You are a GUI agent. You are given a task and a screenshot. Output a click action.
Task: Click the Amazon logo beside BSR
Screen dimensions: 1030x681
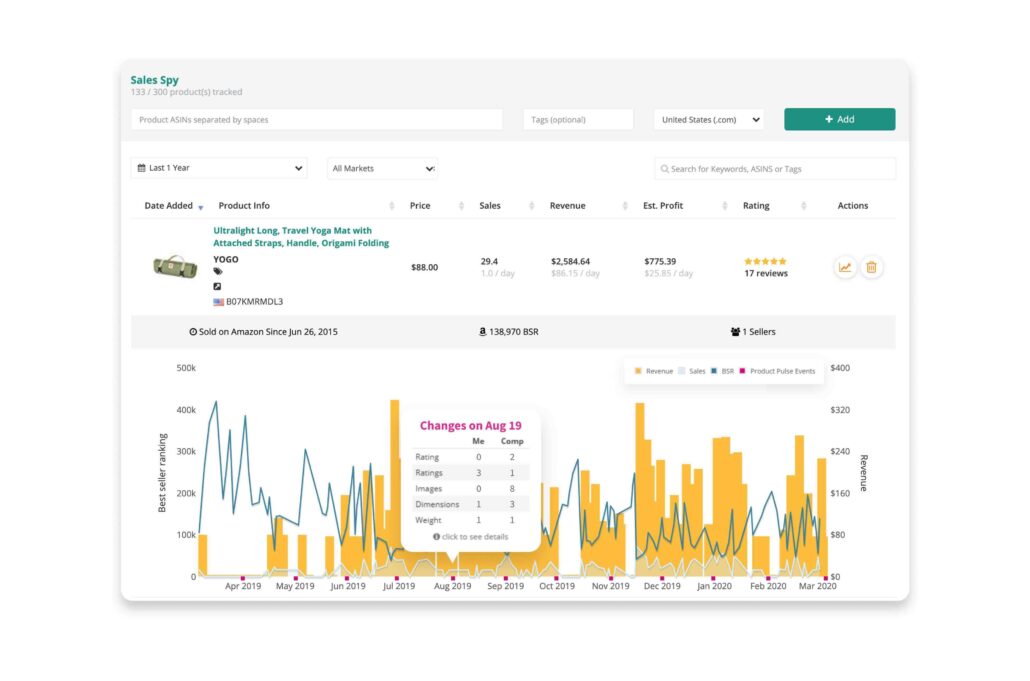(x=482, y=332)
